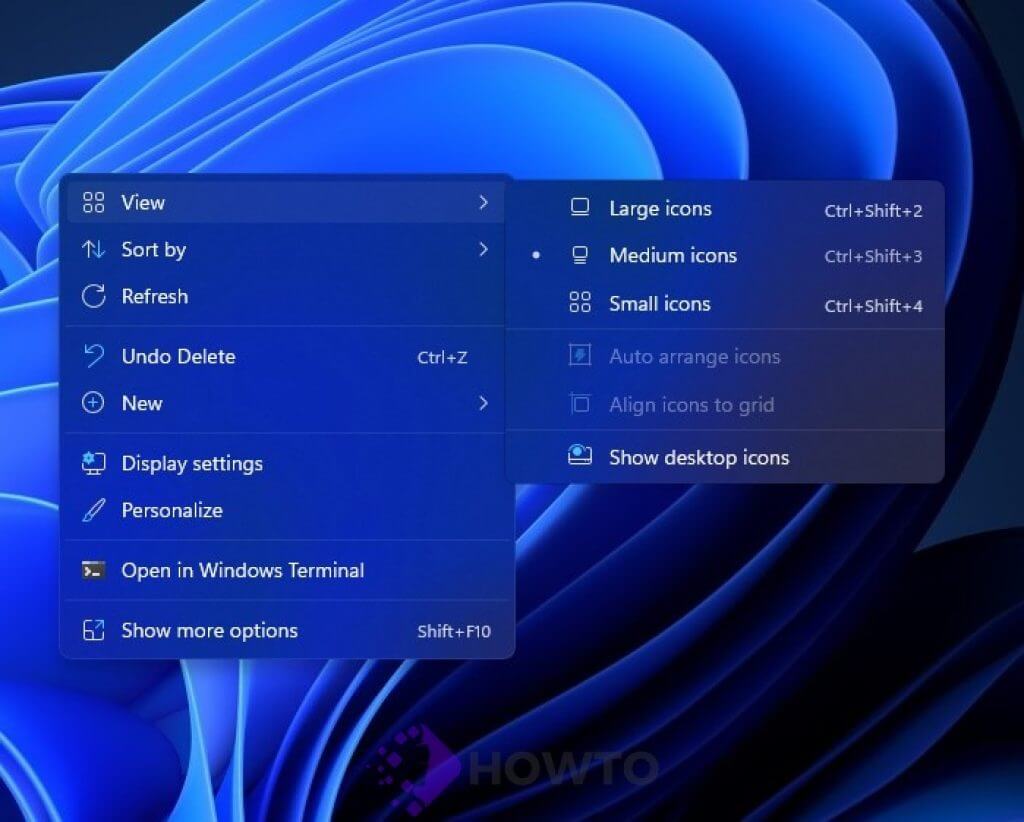Click the Refresh circular arrow icon

coord(93,296)
